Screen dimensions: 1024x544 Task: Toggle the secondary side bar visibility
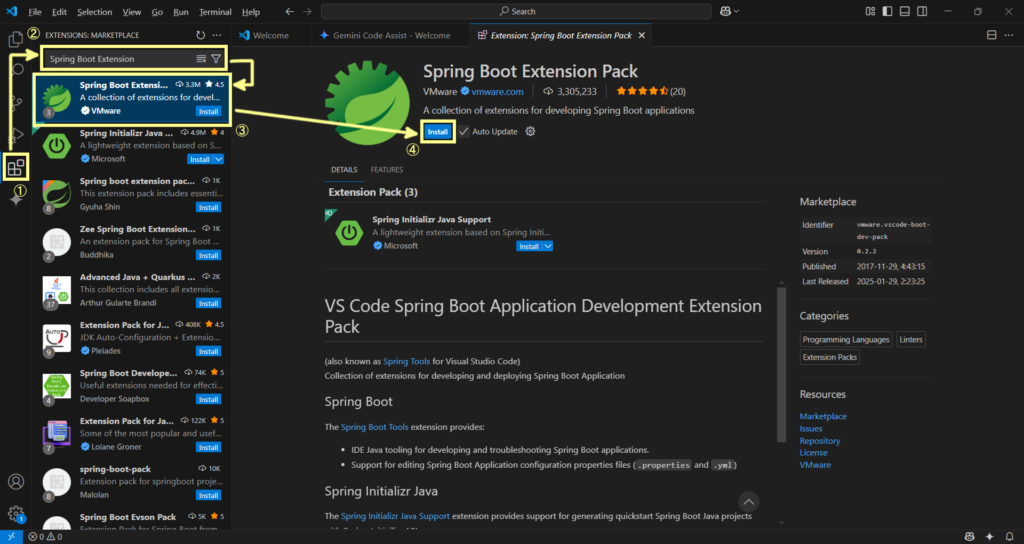pos(922,11)
